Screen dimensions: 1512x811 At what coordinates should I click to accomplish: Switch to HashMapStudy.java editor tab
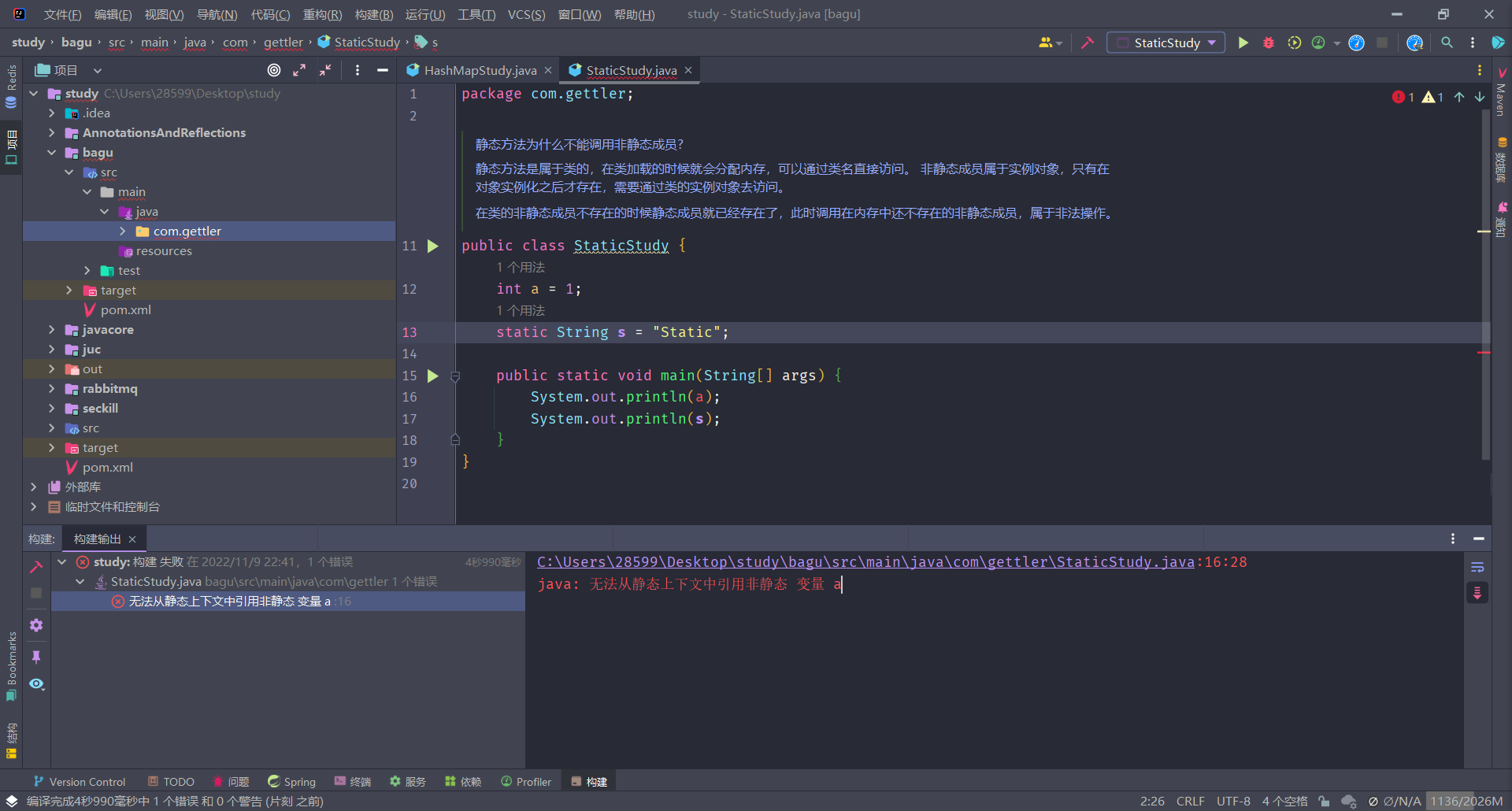pos(480,70)
